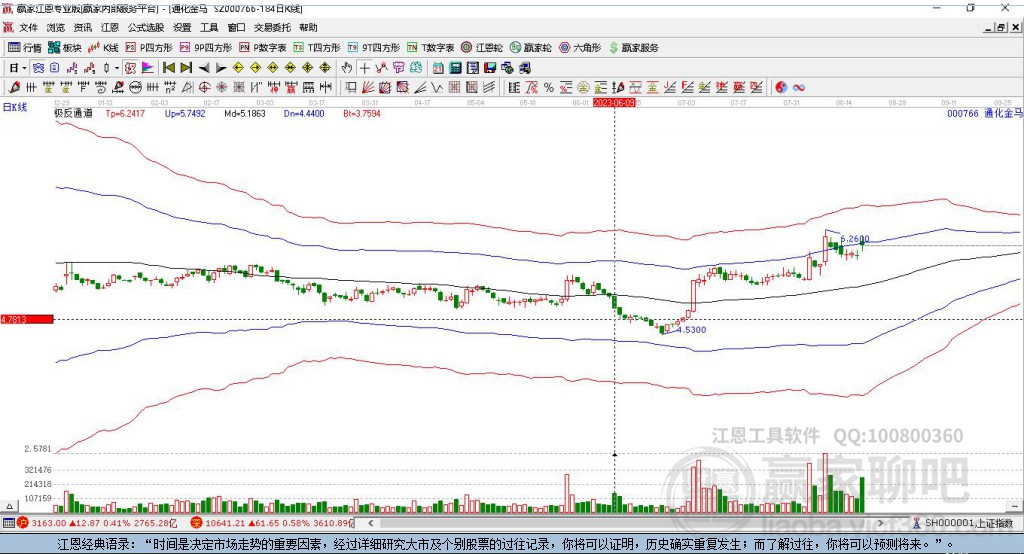The height and width of the screenshot is (554, 1024).
Task: Open the P数字表 number table
Action: pos(263,48)
